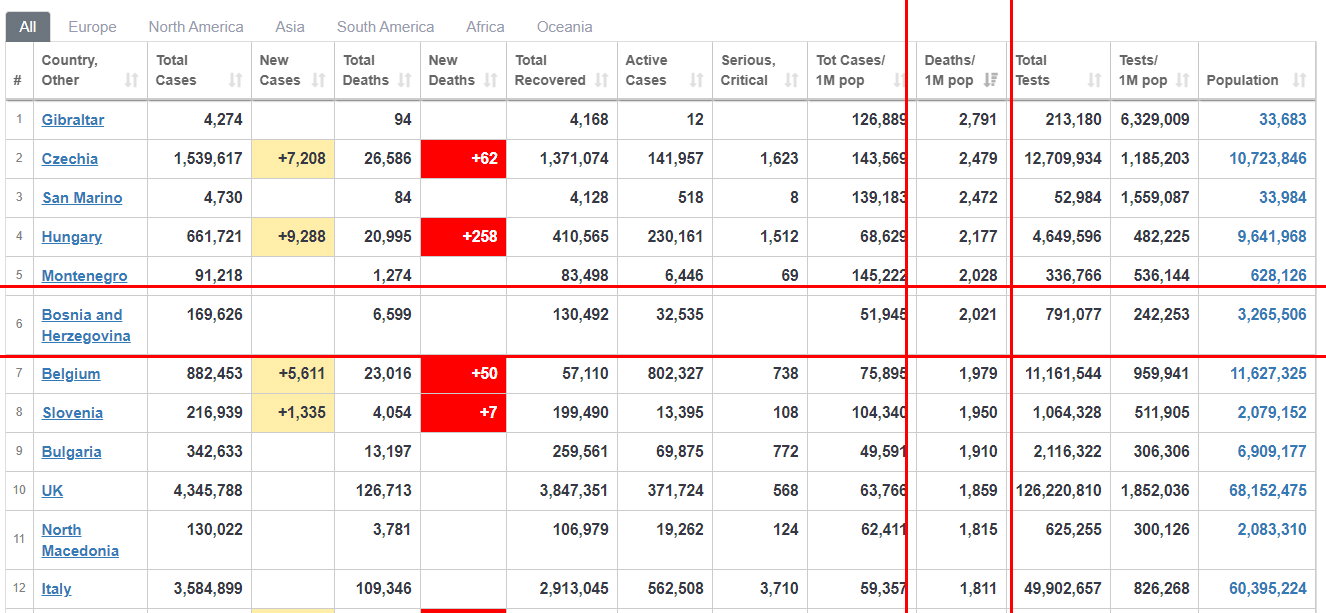Click Hungary's red +258 new deaths cell
The height and width of the screenshot is (613, 1326).
pyautogui.click(x=464, y=237)
